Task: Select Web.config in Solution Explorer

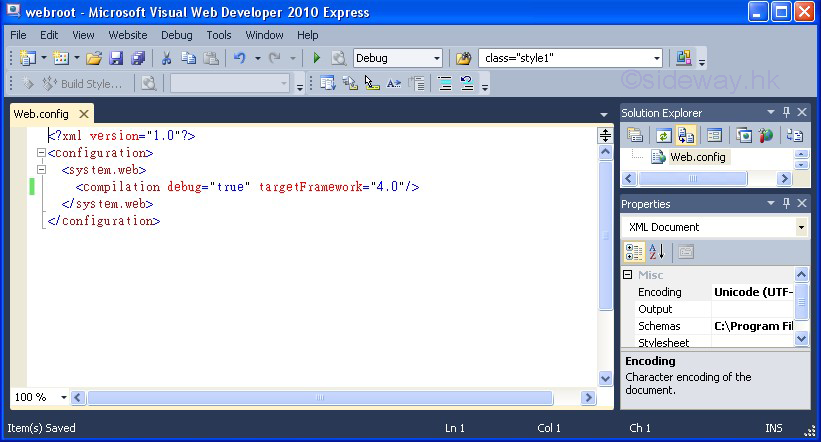Action: tap(696, 157)
